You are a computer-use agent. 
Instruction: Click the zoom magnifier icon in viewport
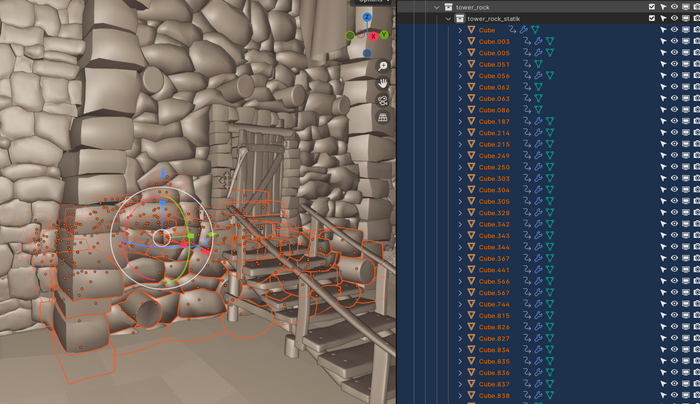[382, 67]
